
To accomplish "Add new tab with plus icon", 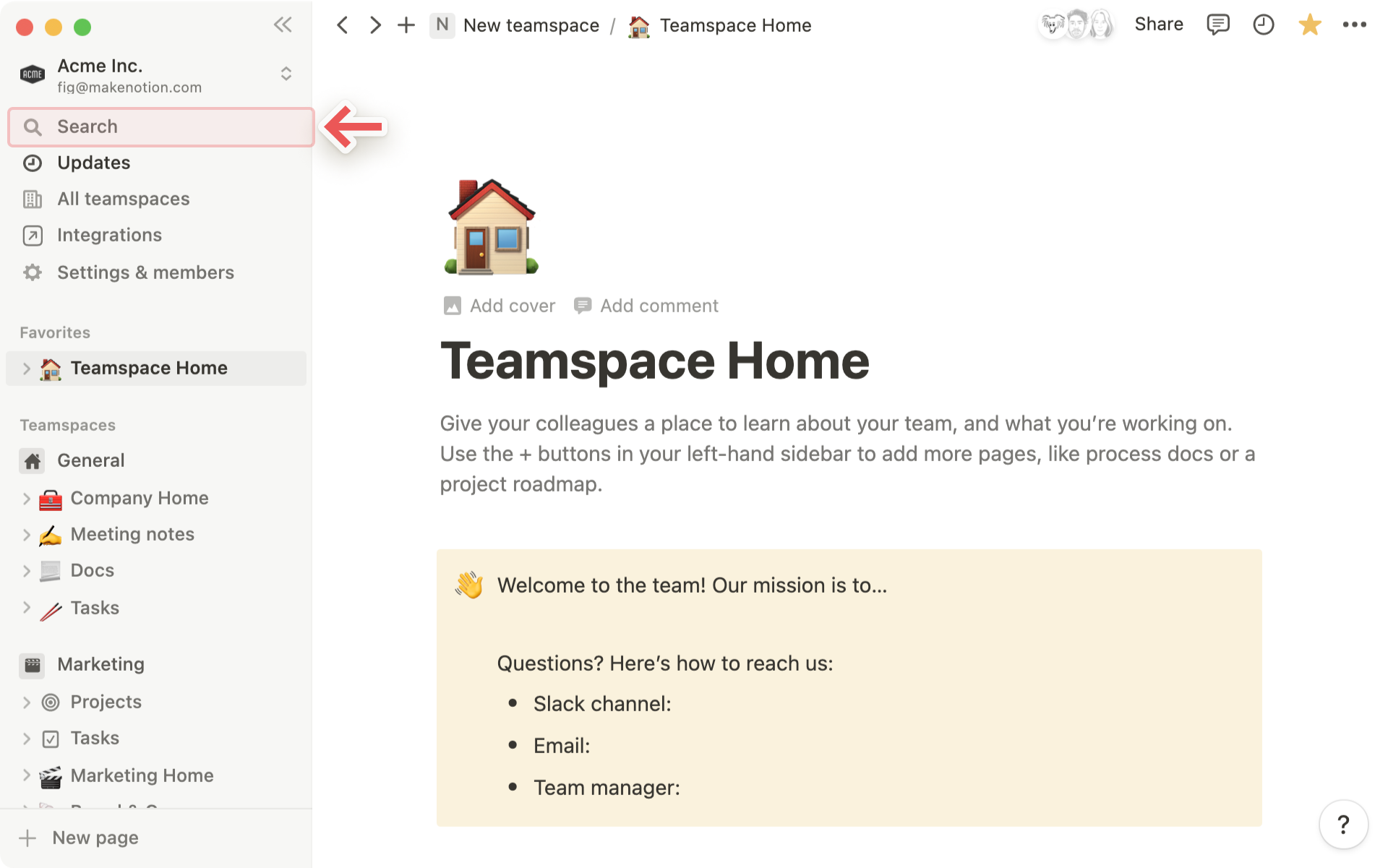I will click(x=406, y=25).
